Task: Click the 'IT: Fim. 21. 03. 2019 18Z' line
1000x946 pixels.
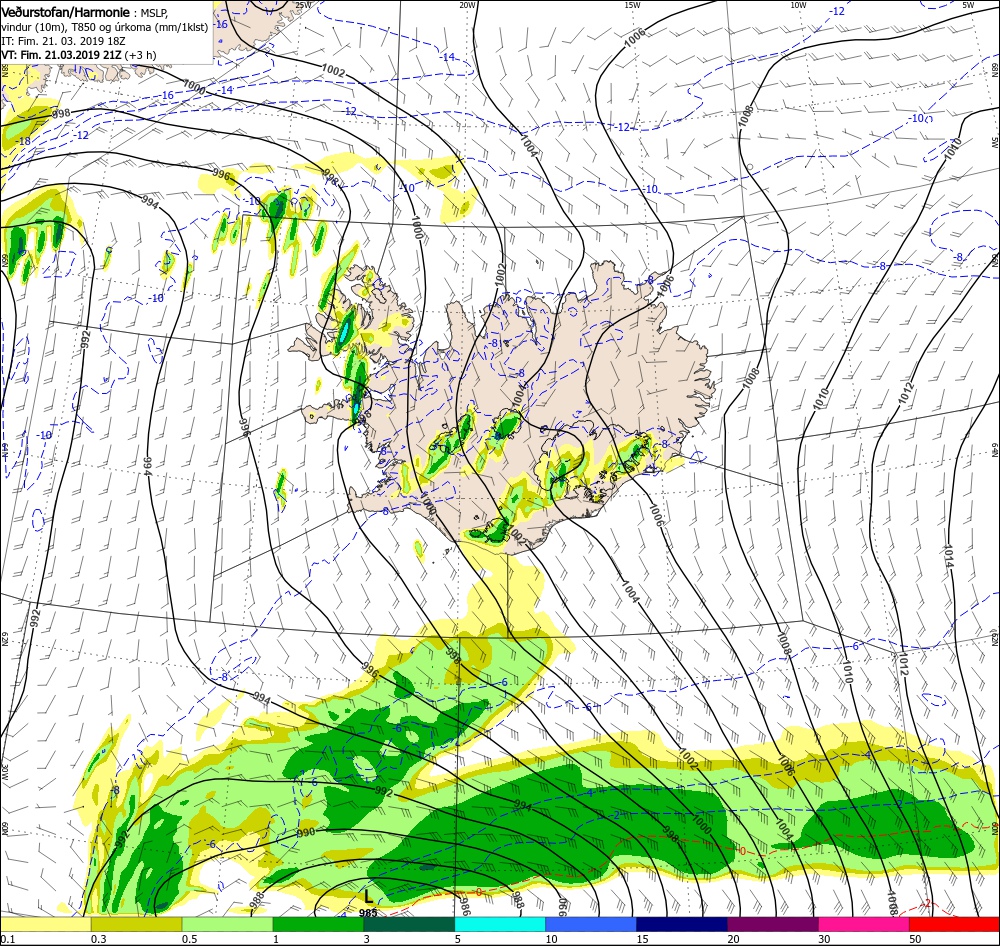Action: tap(61, 41)
